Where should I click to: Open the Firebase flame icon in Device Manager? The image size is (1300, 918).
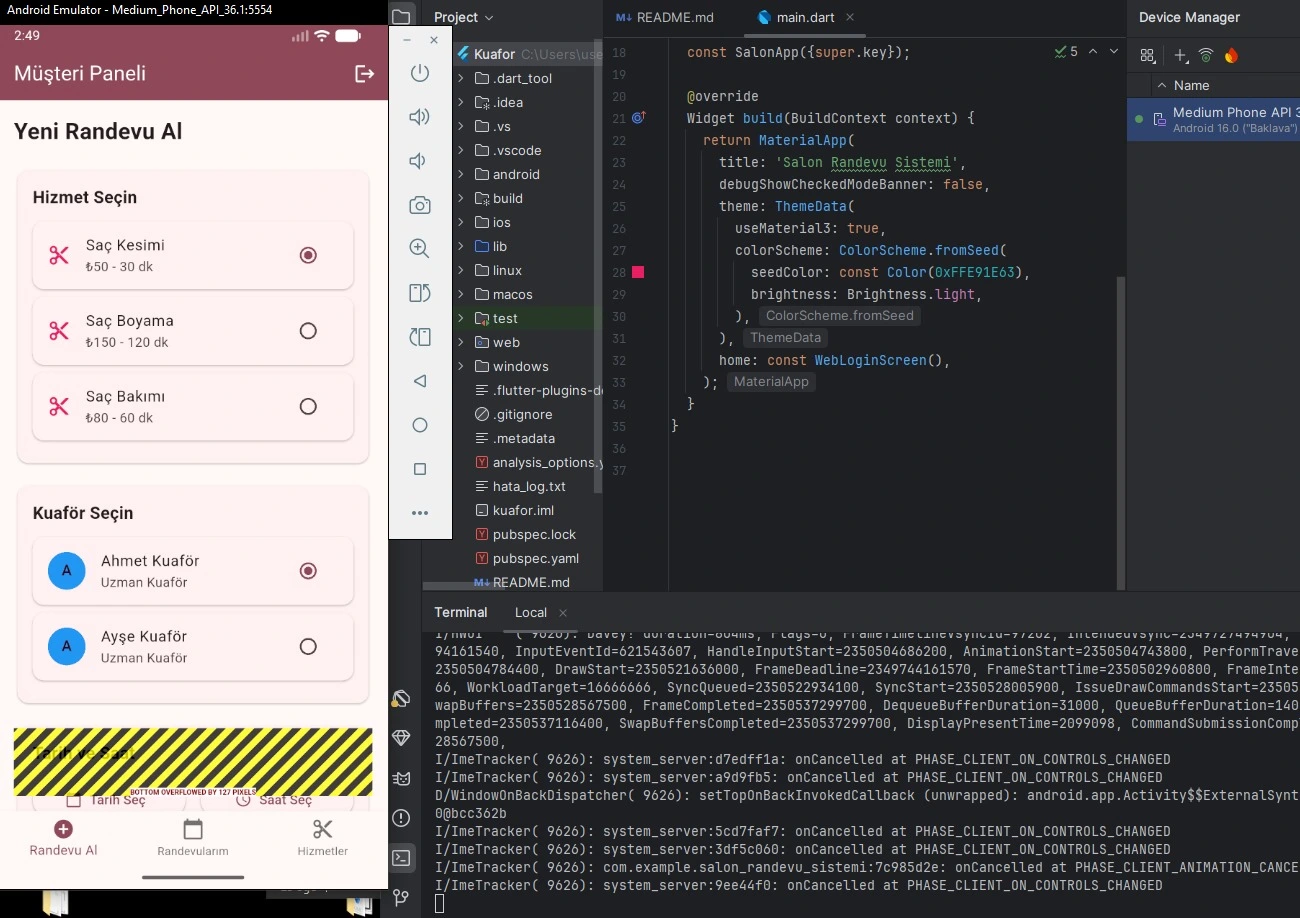(1231, 56)
